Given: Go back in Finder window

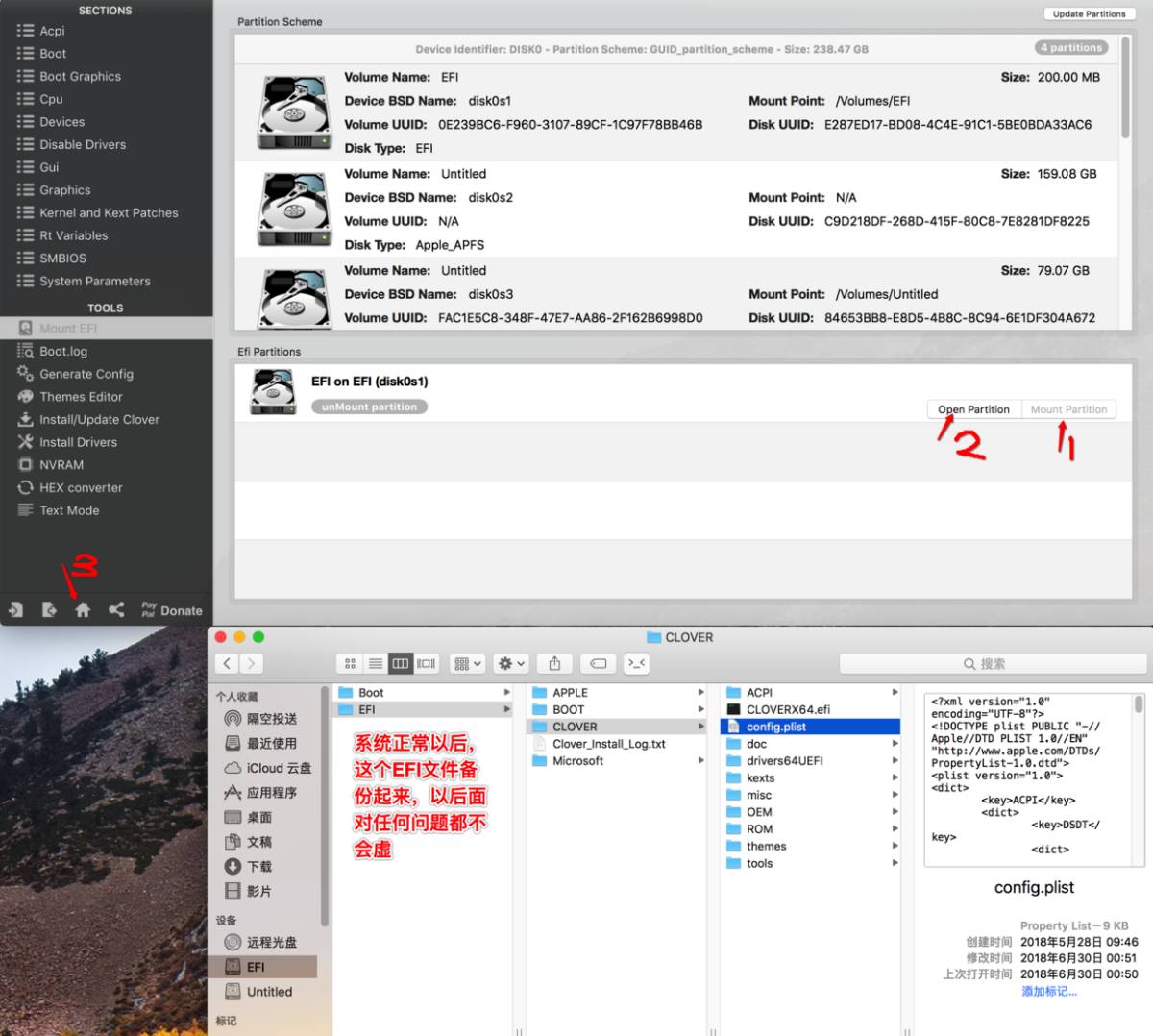Looking at the screenshot, I should click(227, 663).
